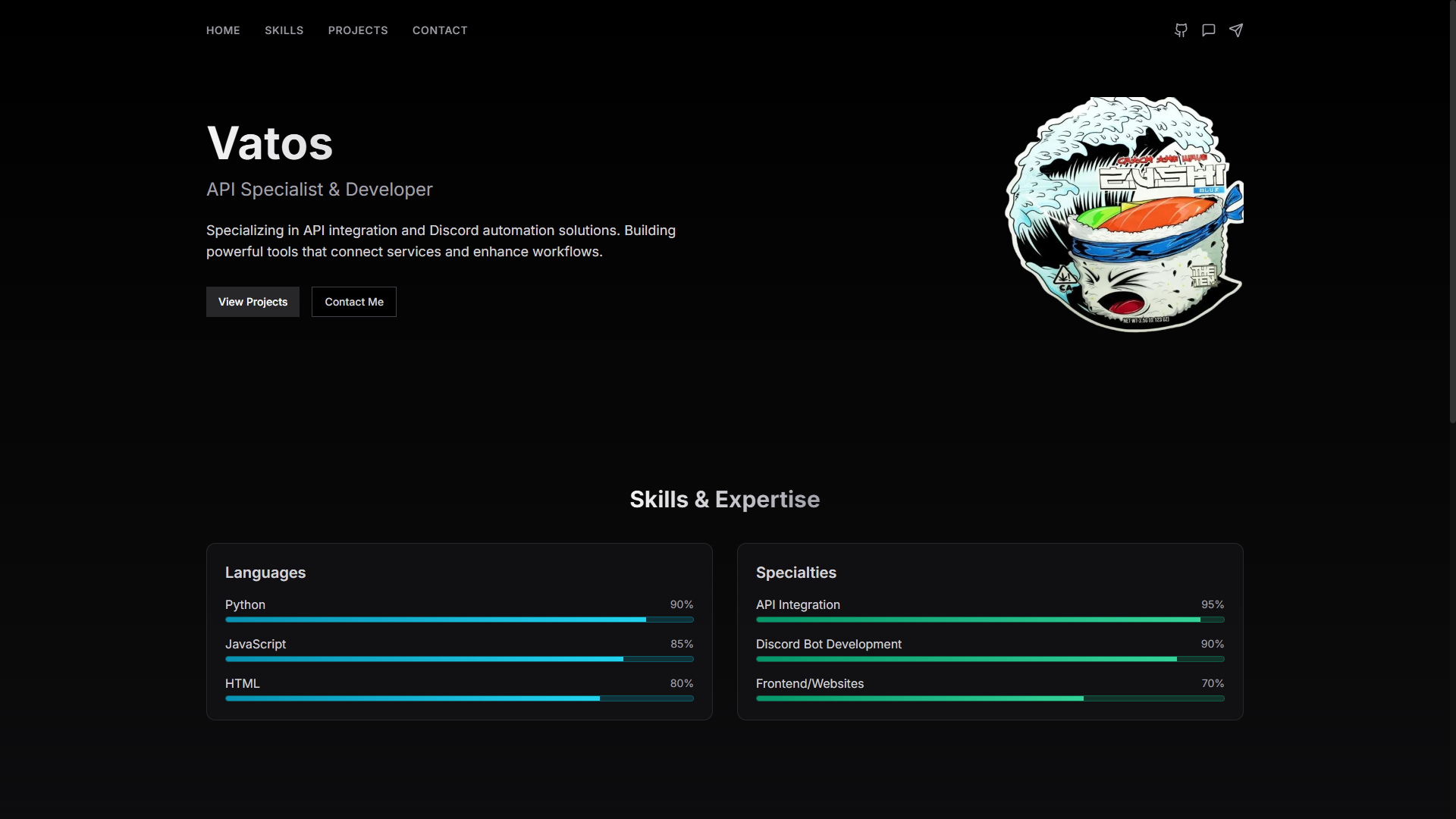Click the Vatos heading
The height and width of the screenshot is (819, 1456).
(270, 143)
